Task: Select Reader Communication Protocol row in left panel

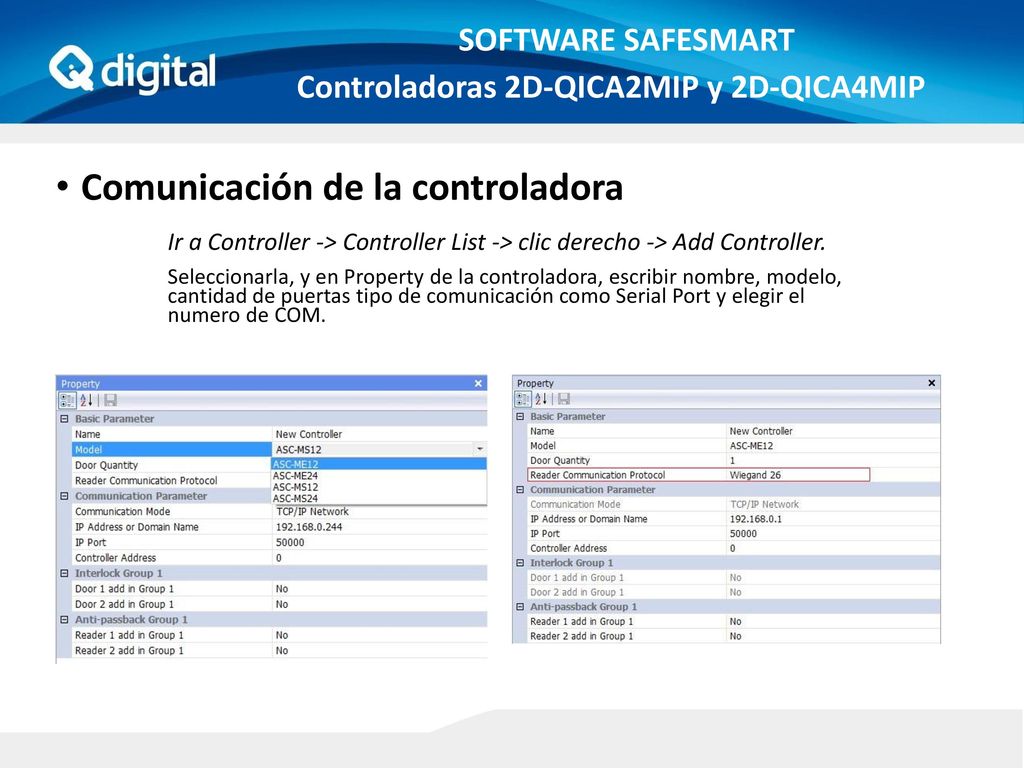Action: point(172,481)
